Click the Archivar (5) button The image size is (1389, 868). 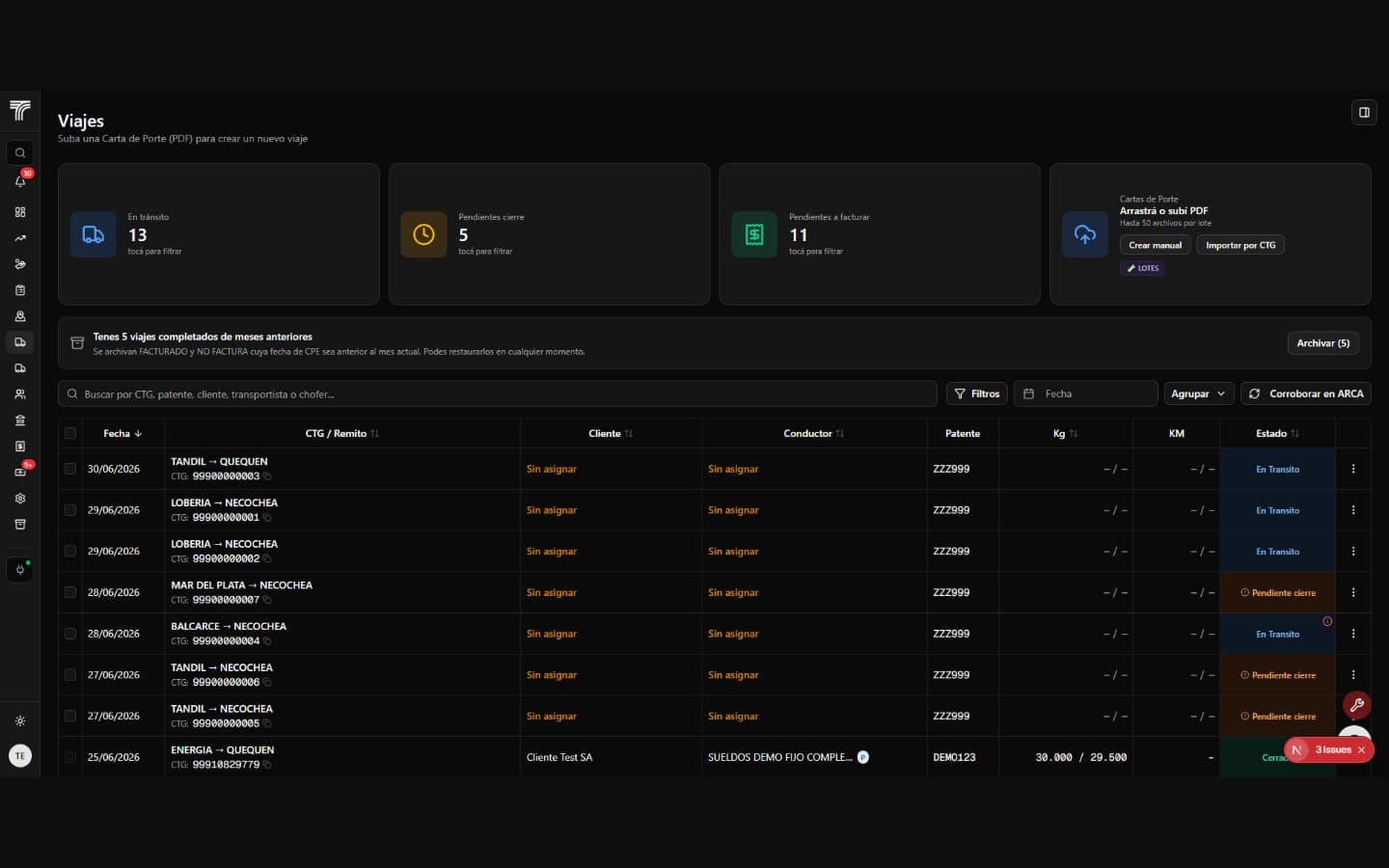coord(1323,343)
